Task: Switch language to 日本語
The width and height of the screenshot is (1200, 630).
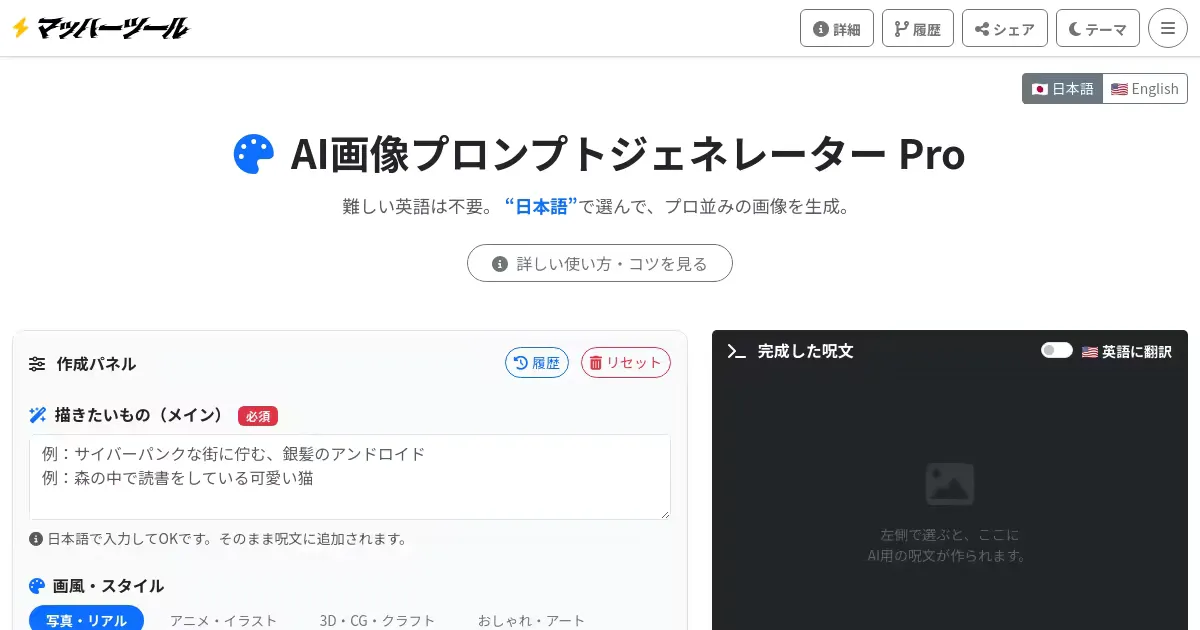Action: coord(1062,89)
